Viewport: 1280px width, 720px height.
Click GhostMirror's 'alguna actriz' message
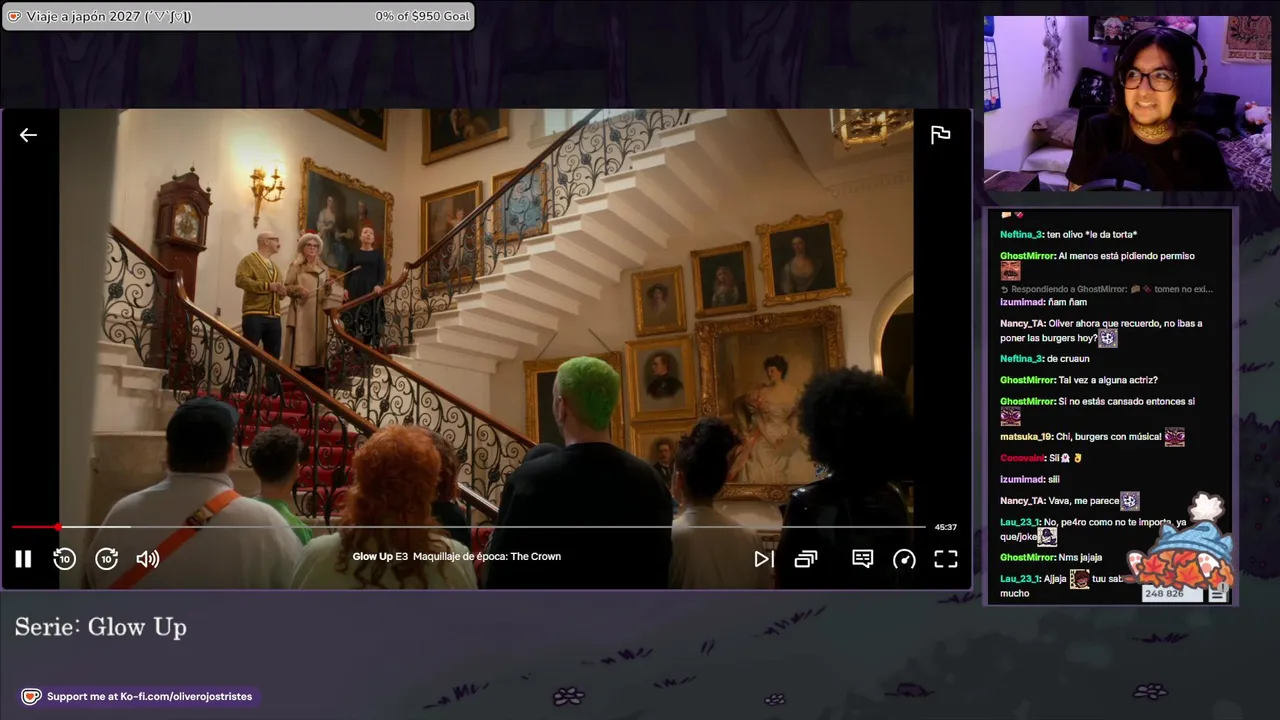[1078, 380]
